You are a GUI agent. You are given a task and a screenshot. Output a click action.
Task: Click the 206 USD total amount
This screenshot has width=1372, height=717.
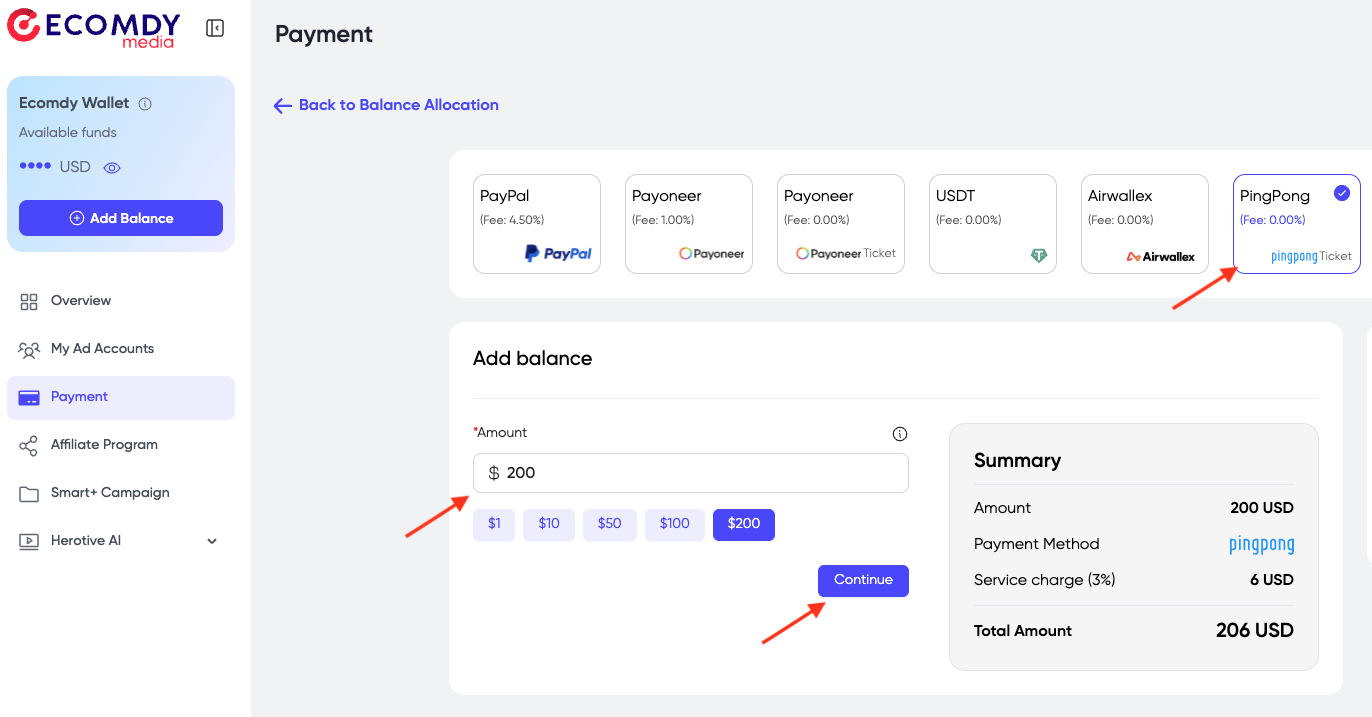click(1255, 631)
